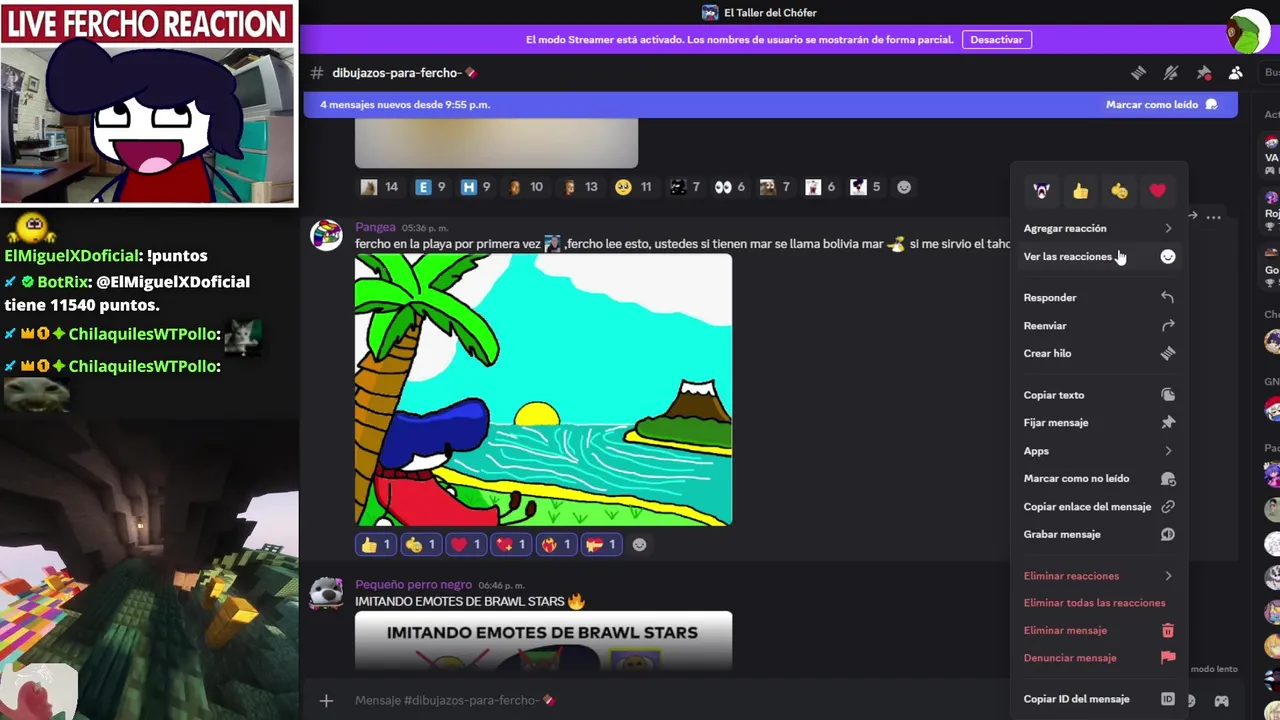The width and height of the screenshot is (1280, 720).
Task: Click the blurred image above the reactions row
Action: [x=496, y=143]
